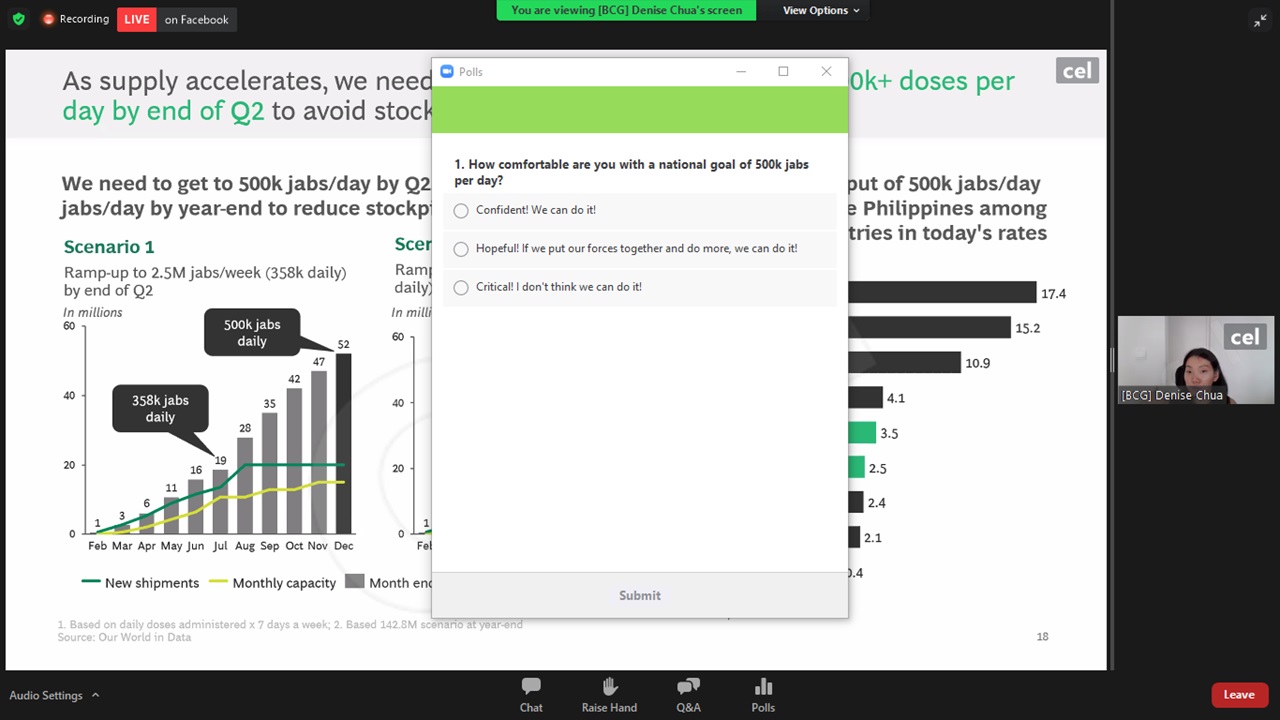This screenshot has width=1280, height=720.
Task: Choose 'Critical! I don't think we can do it!'
Action: [461, 288]
